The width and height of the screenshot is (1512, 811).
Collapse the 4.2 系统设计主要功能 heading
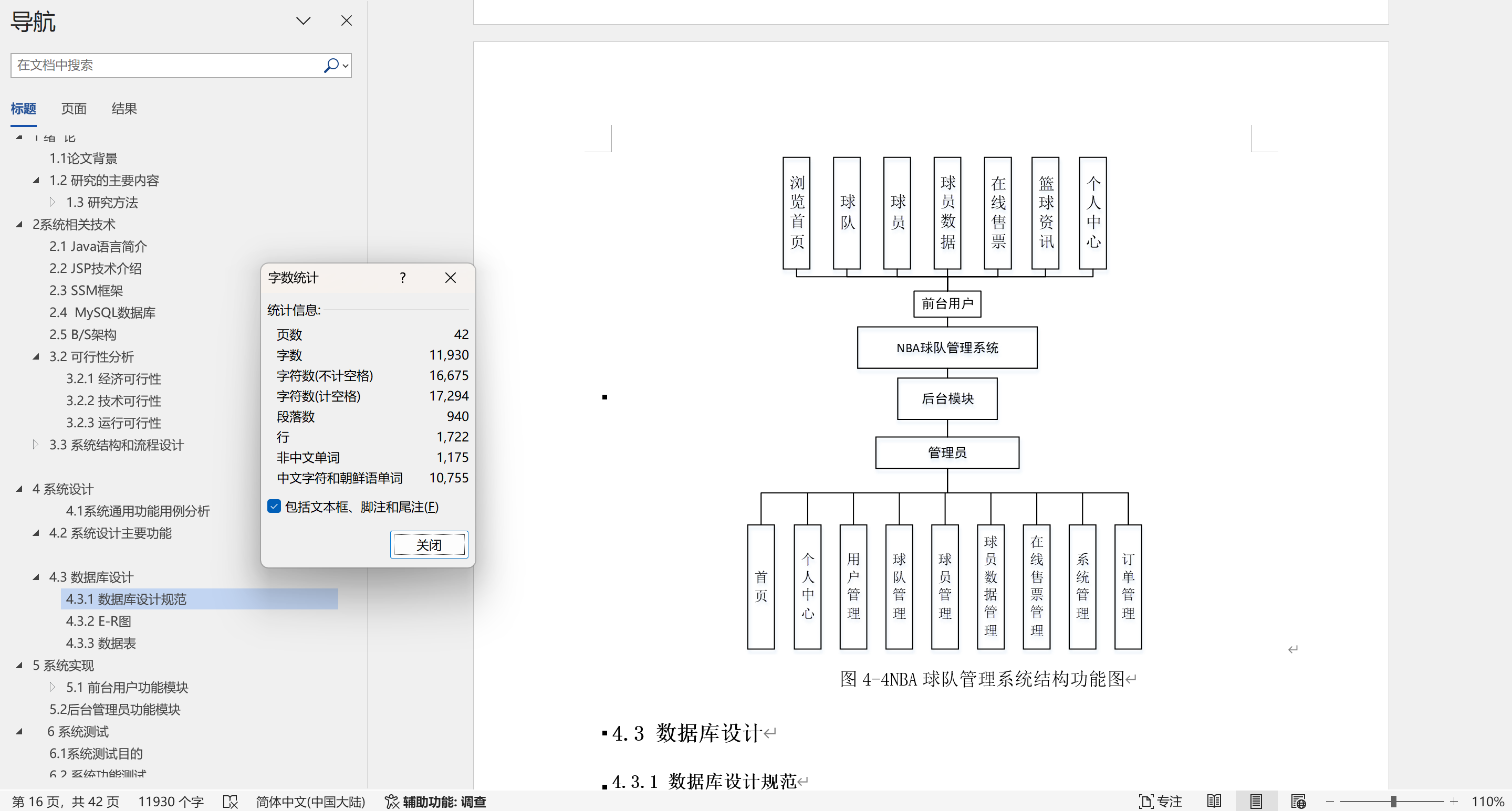coord(36,533)
